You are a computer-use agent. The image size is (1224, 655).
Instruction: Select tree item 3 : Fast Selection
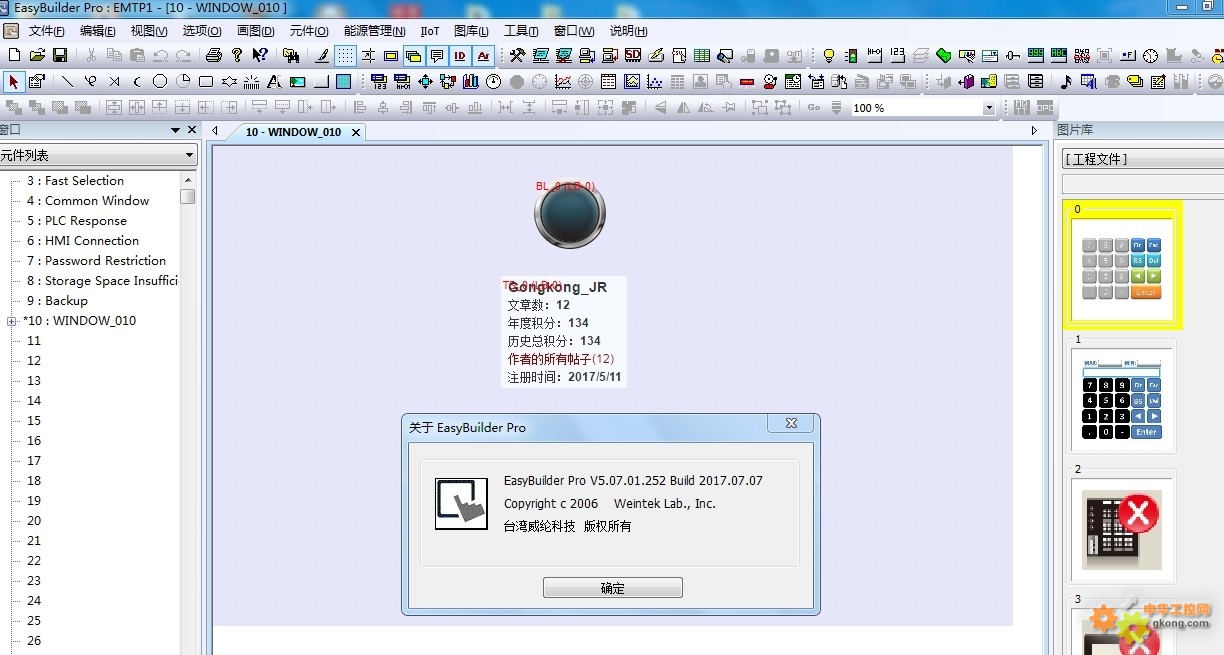click(x=75, y=181)
